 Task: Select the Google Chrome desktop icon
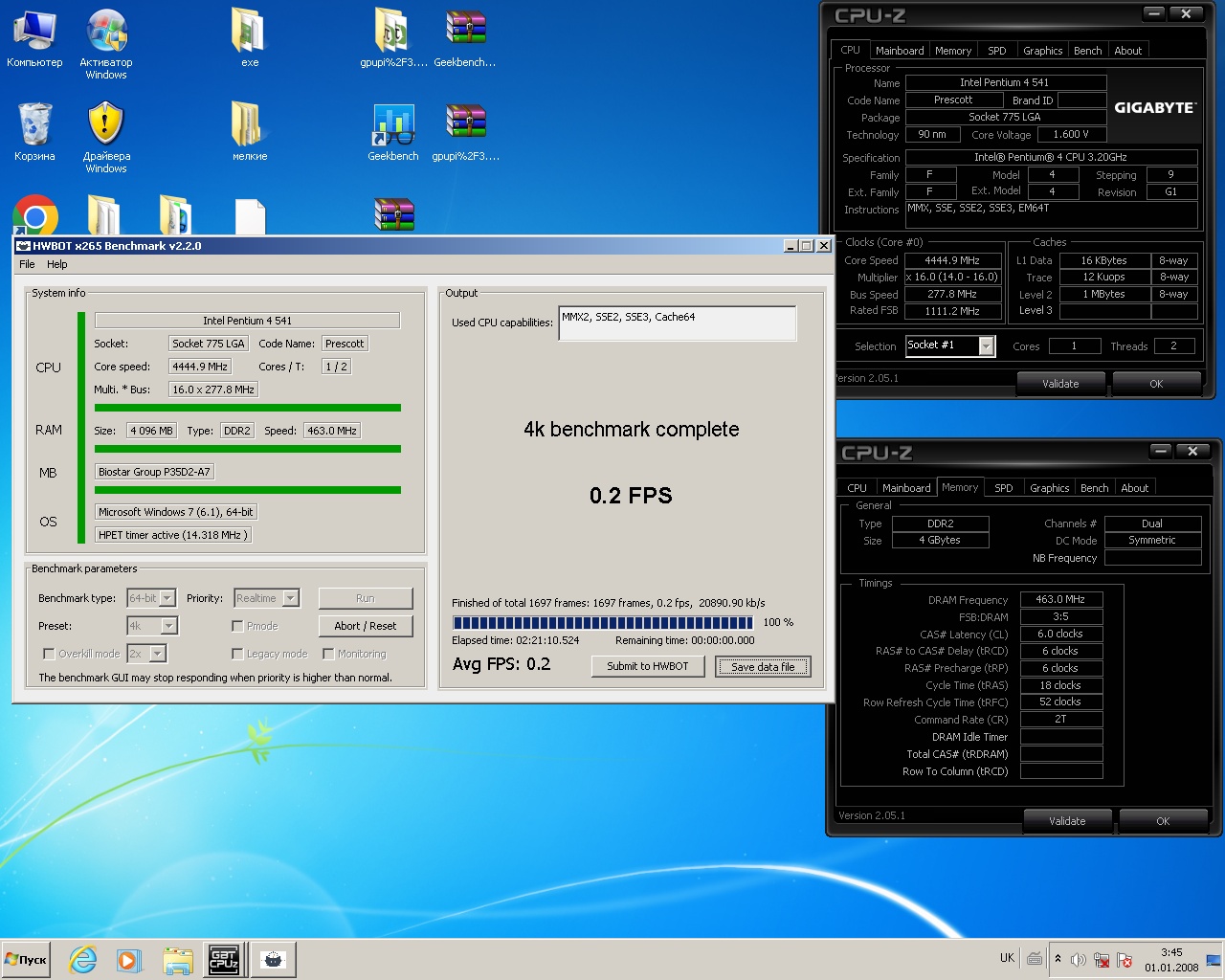pos(35,216)
